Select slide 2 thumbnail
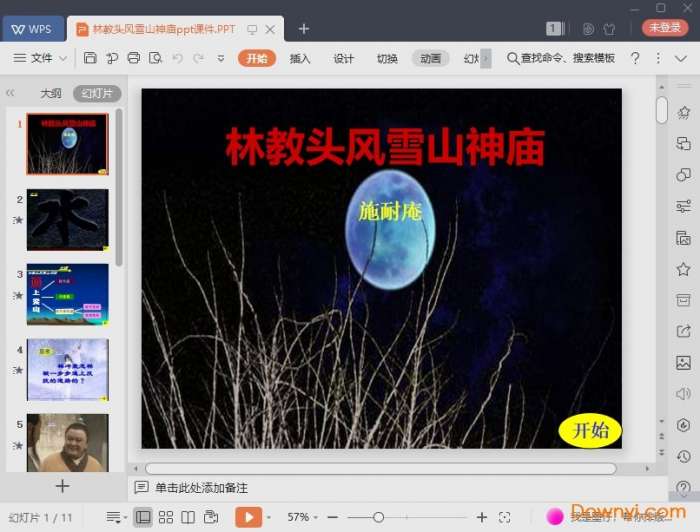The image size is (700, 532). click(67, 220)
